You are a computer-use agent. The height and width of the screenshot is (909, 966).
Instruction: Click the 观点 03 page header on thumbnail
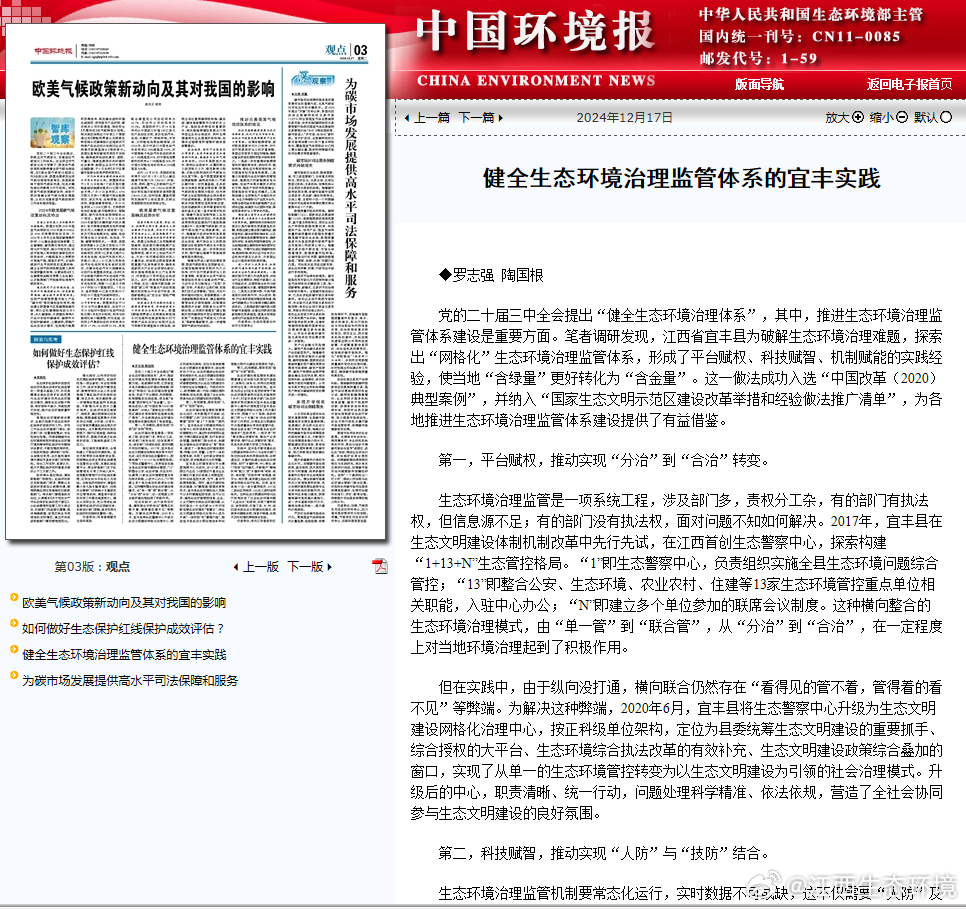click(x=346, y=51)
